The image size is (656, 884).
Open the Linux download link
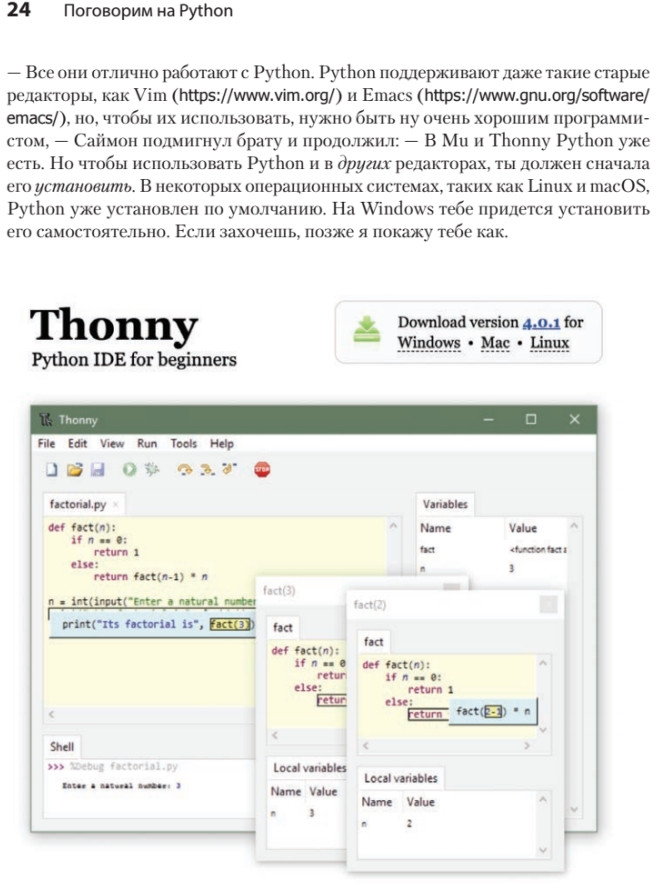pyautogui.click(x=549, y=343)
